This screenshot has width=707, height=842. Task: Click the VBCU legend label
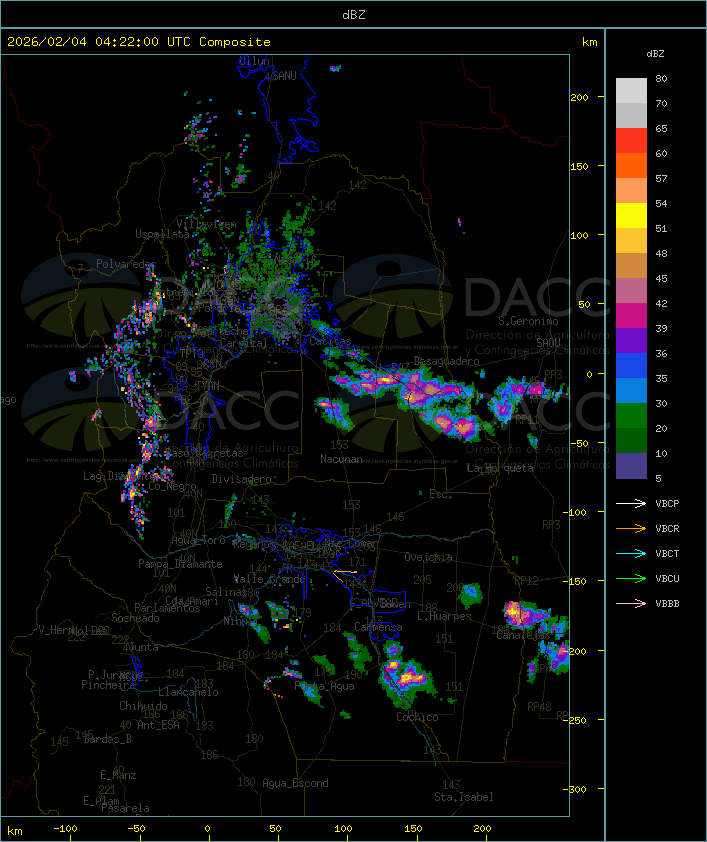[667, 579]
